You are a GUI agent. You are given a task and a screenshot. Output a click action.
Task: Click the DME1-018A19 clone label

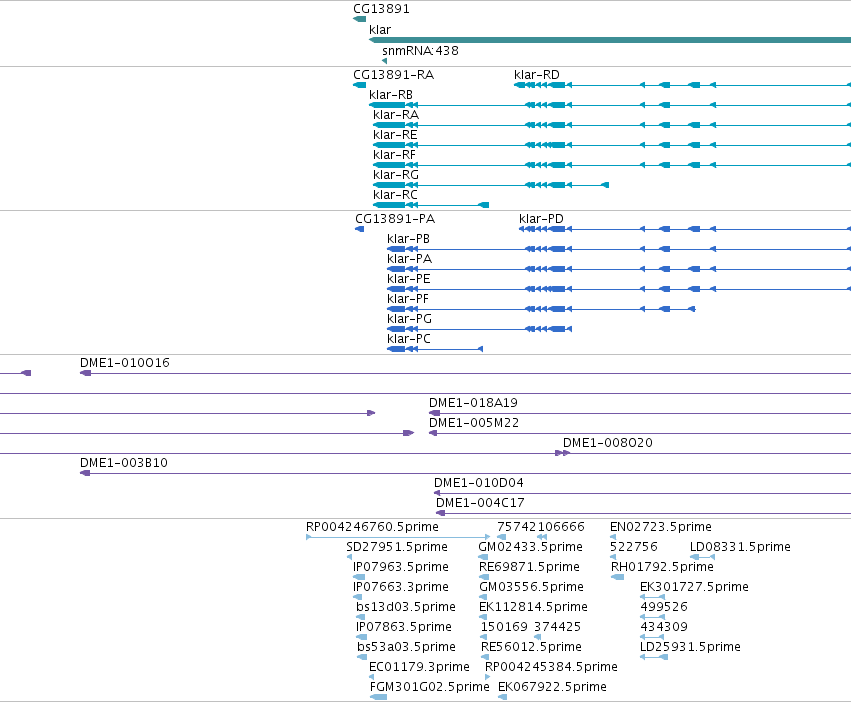pos(473,403)
